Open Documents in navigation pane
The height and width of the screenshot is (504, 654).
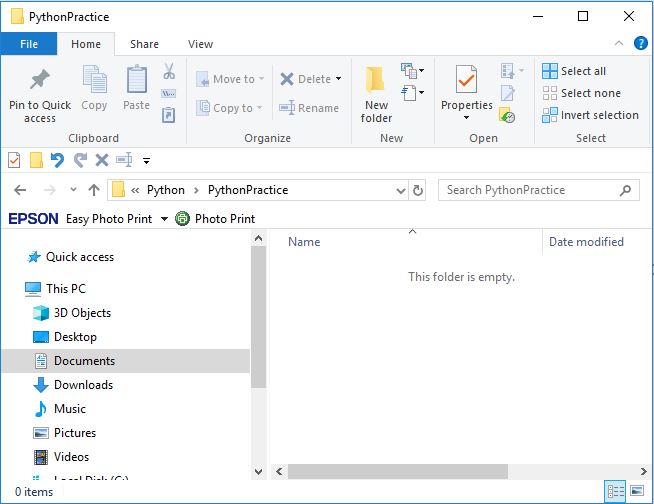pyautogui.click(x=126, y=361)
